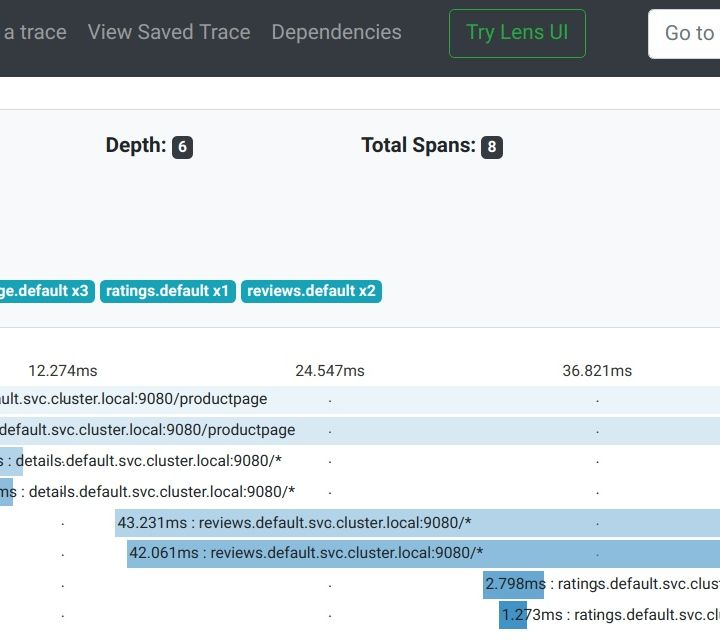Click the 36.821ms timeline marker label
The height and width of the screenshot is (640, 720).
click(597, 371)
